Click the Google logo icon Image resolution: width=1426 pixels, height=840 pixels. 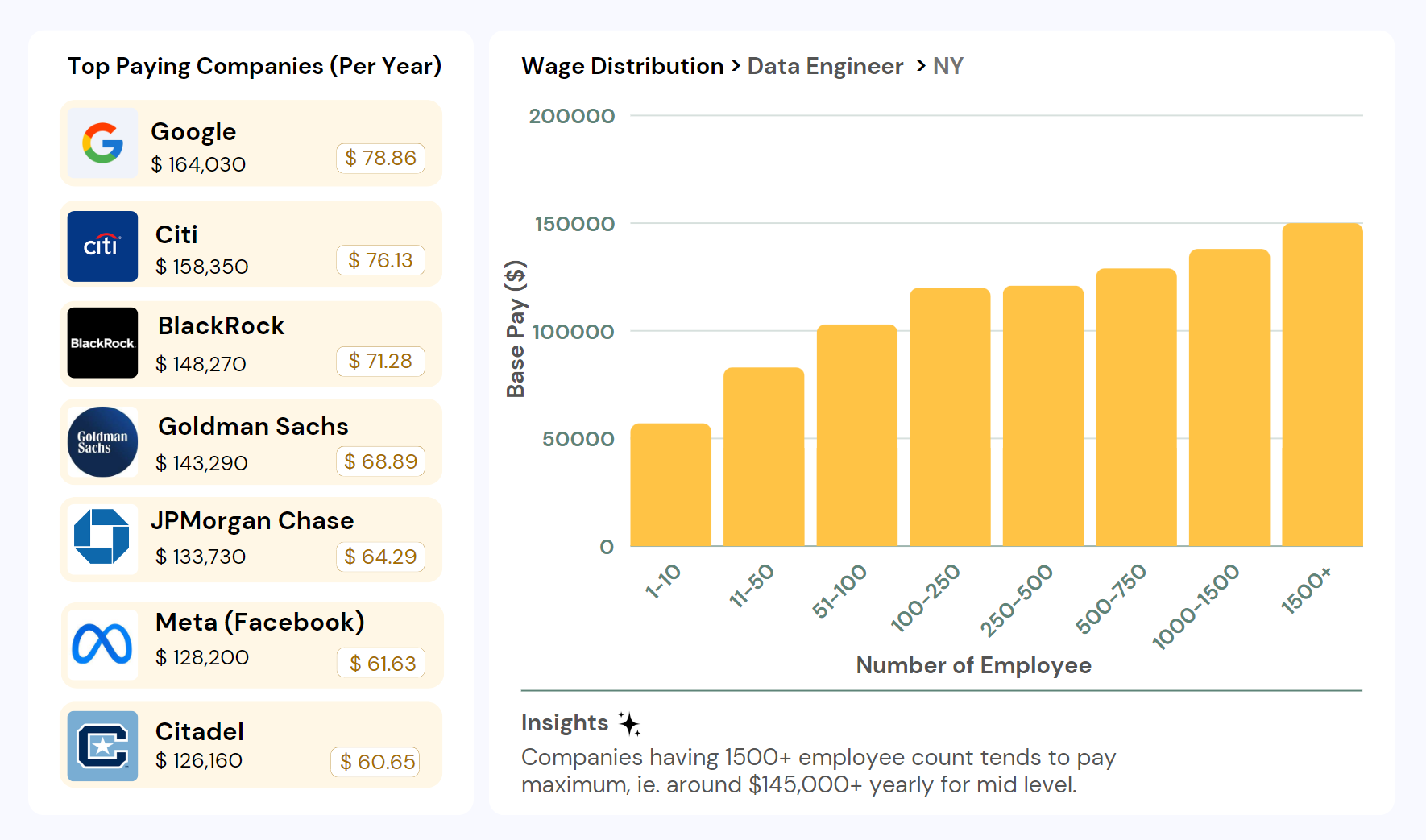[102, 144]
